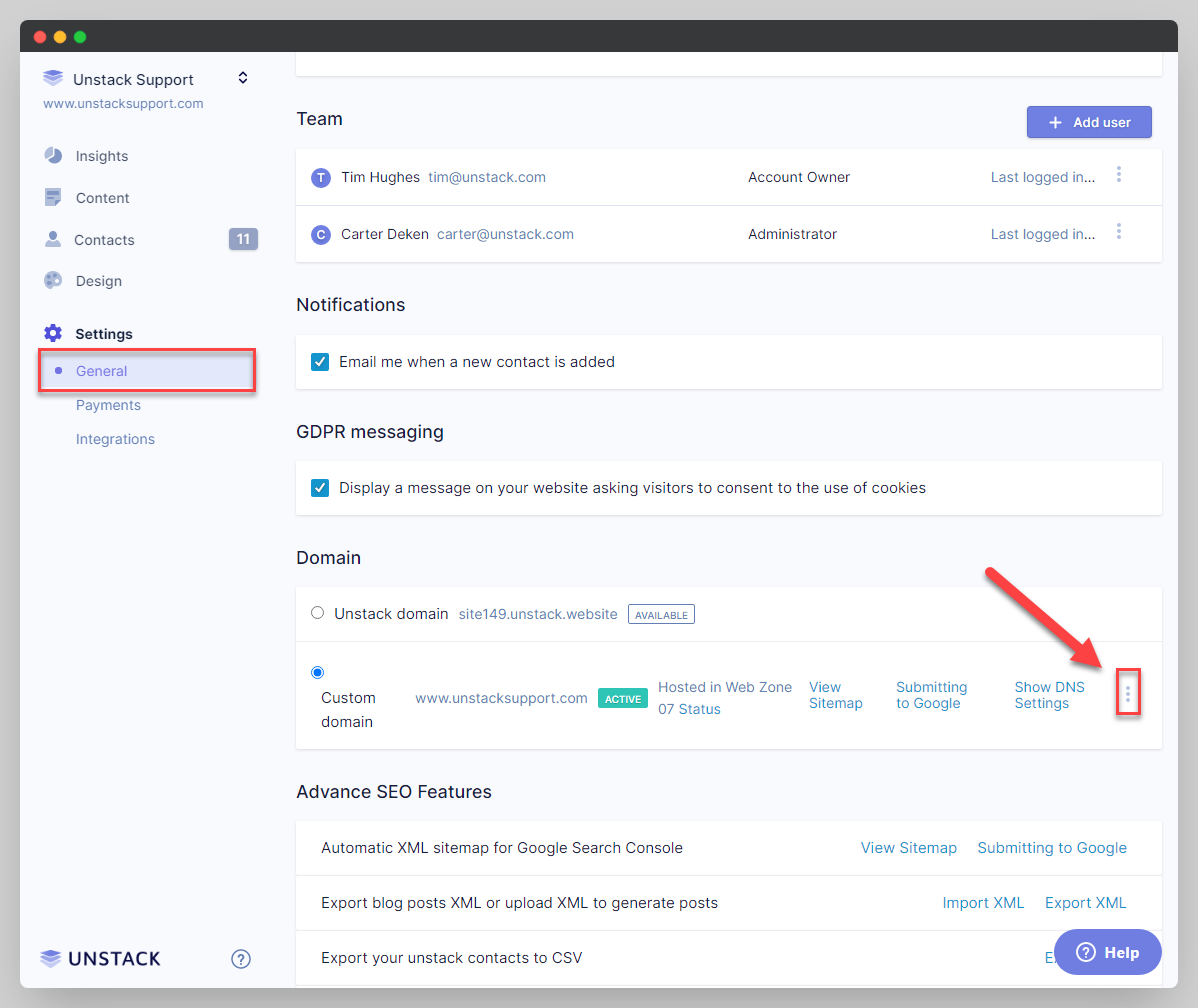Open the floating Help chat button
This screenshot has width=1198, height=1008.
point(1107,952)
